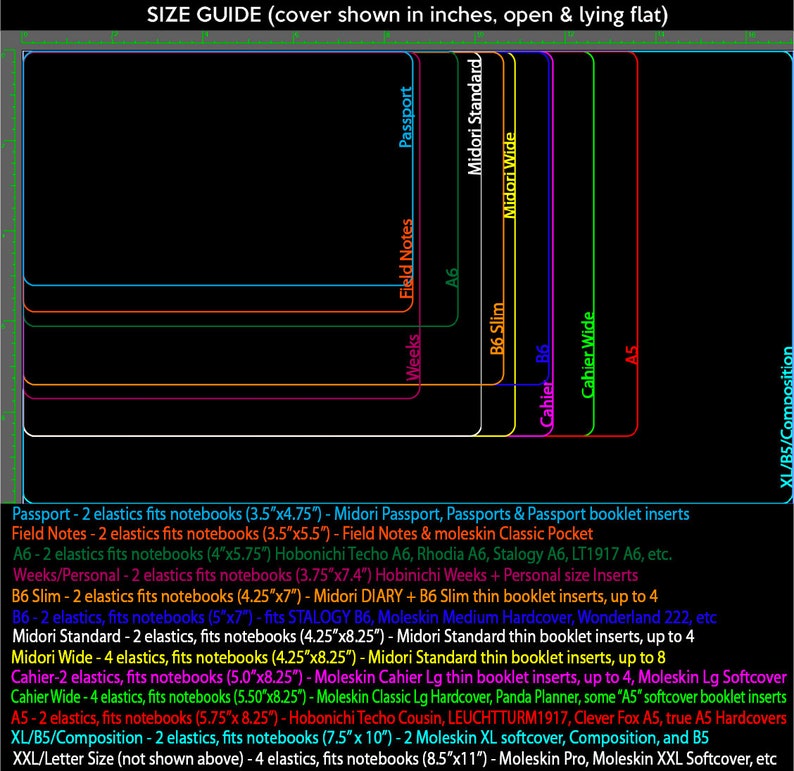Click the vertical 'Weeks' label in the diagram
This screenshot has height=771, width=794.
click(x=413, y=357)
